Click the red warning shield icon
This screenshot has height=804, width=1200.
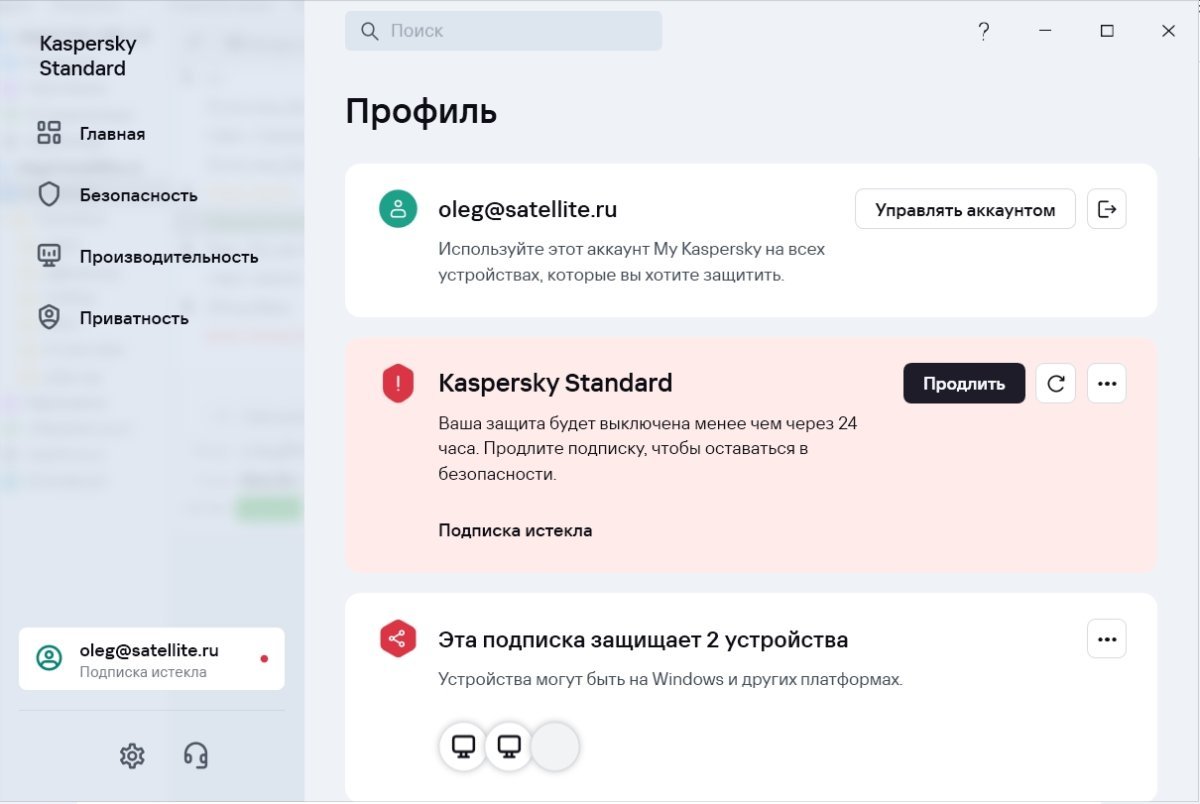(398, 383)
